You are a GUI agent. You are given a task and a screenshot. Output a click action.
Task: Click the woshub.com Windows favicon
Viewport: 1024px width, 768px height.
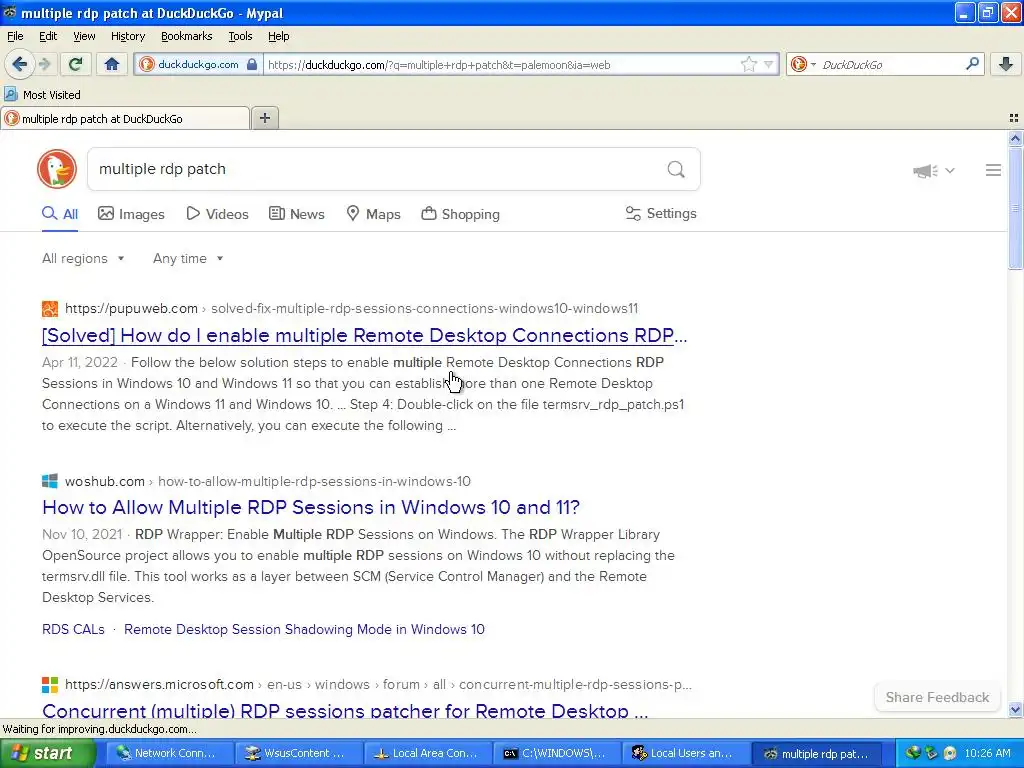[x=50, y=481]
